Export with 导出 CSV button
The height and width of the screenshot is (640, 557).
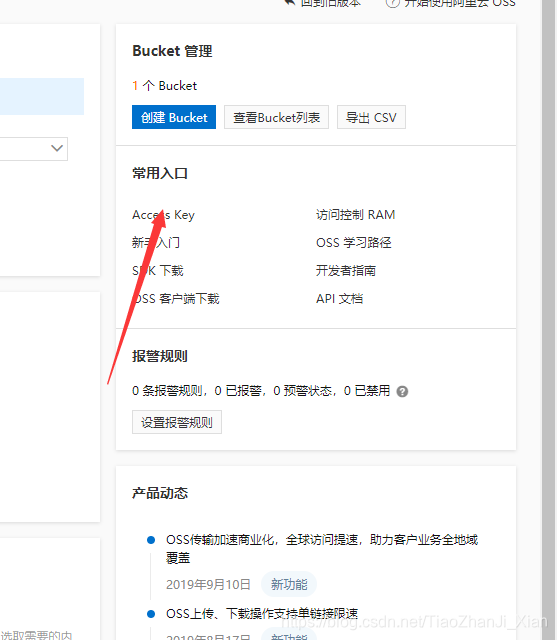pyautogui.click(x=371, y=118)
